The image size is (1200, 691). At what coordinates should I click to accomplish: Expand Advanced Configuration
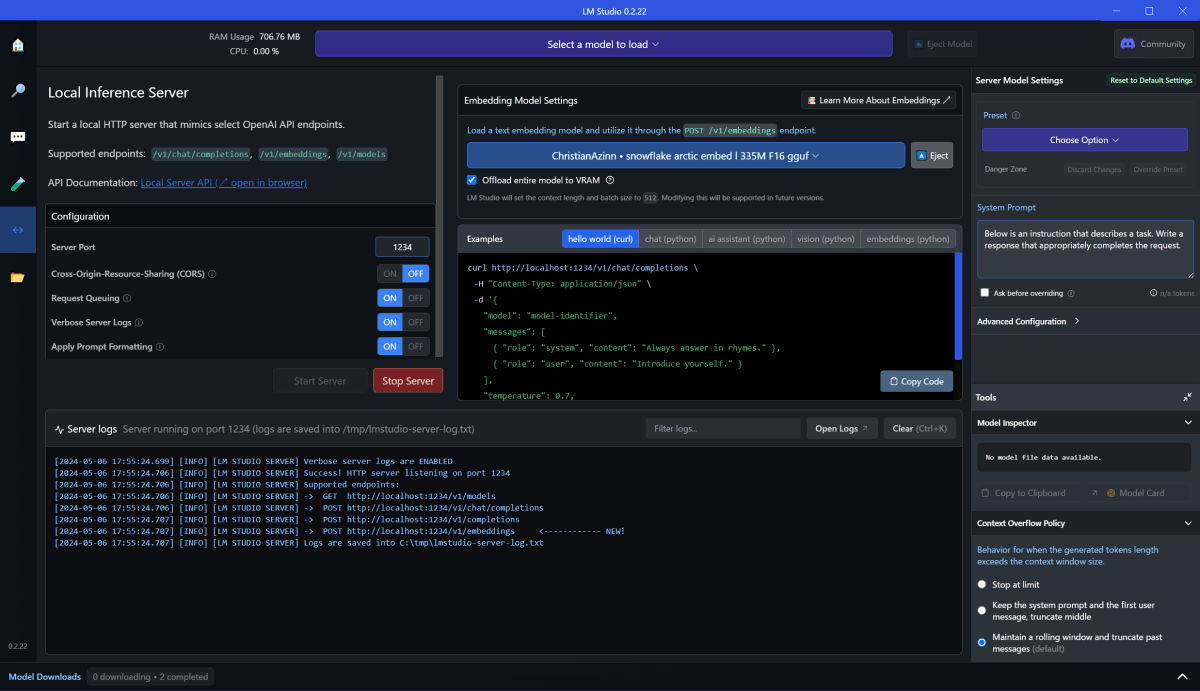pyautogui.click(x=1028, y=321)
